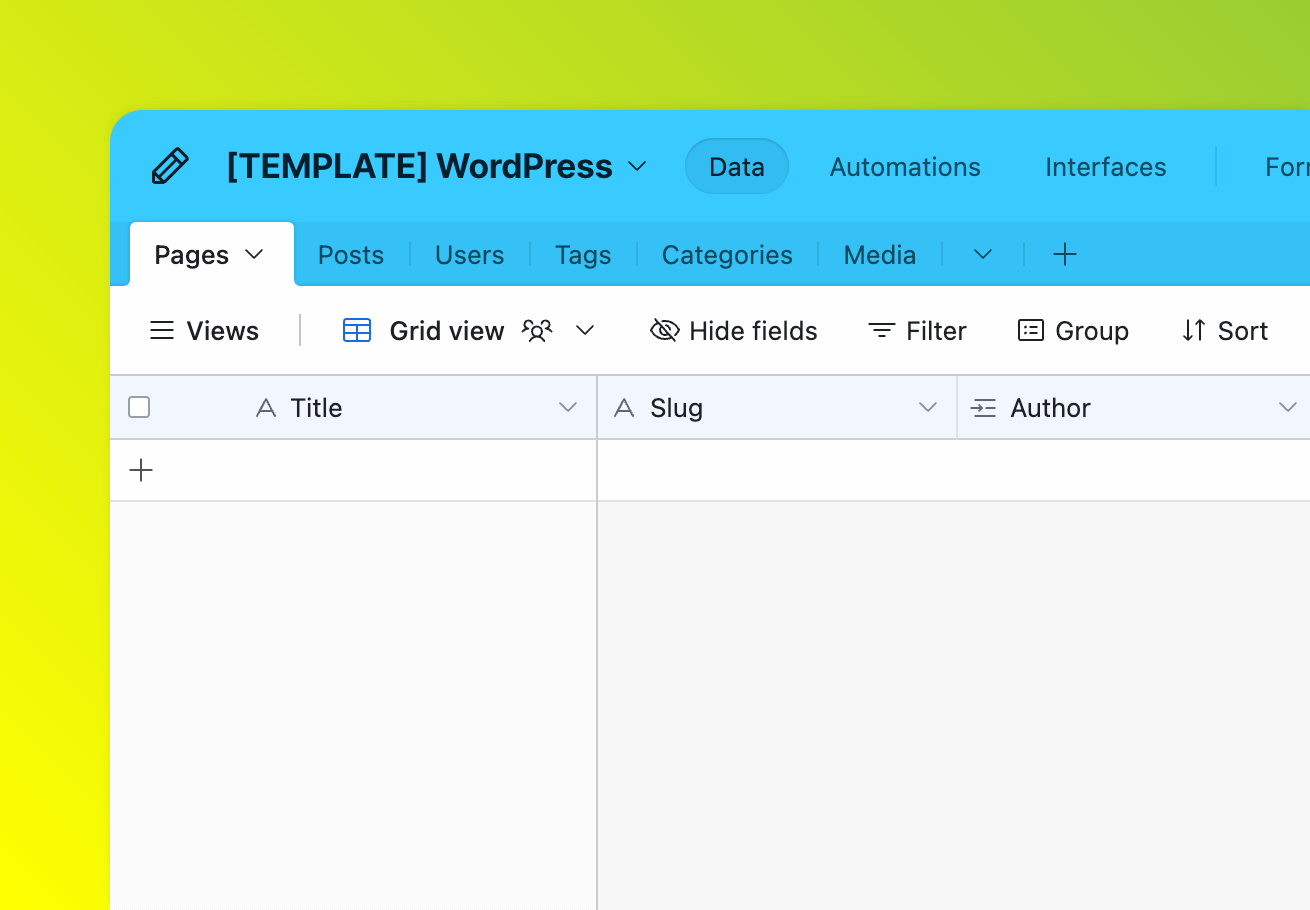1310x910 pixels.
Task: Open Hide fields menu
Action: click(734, 331)
